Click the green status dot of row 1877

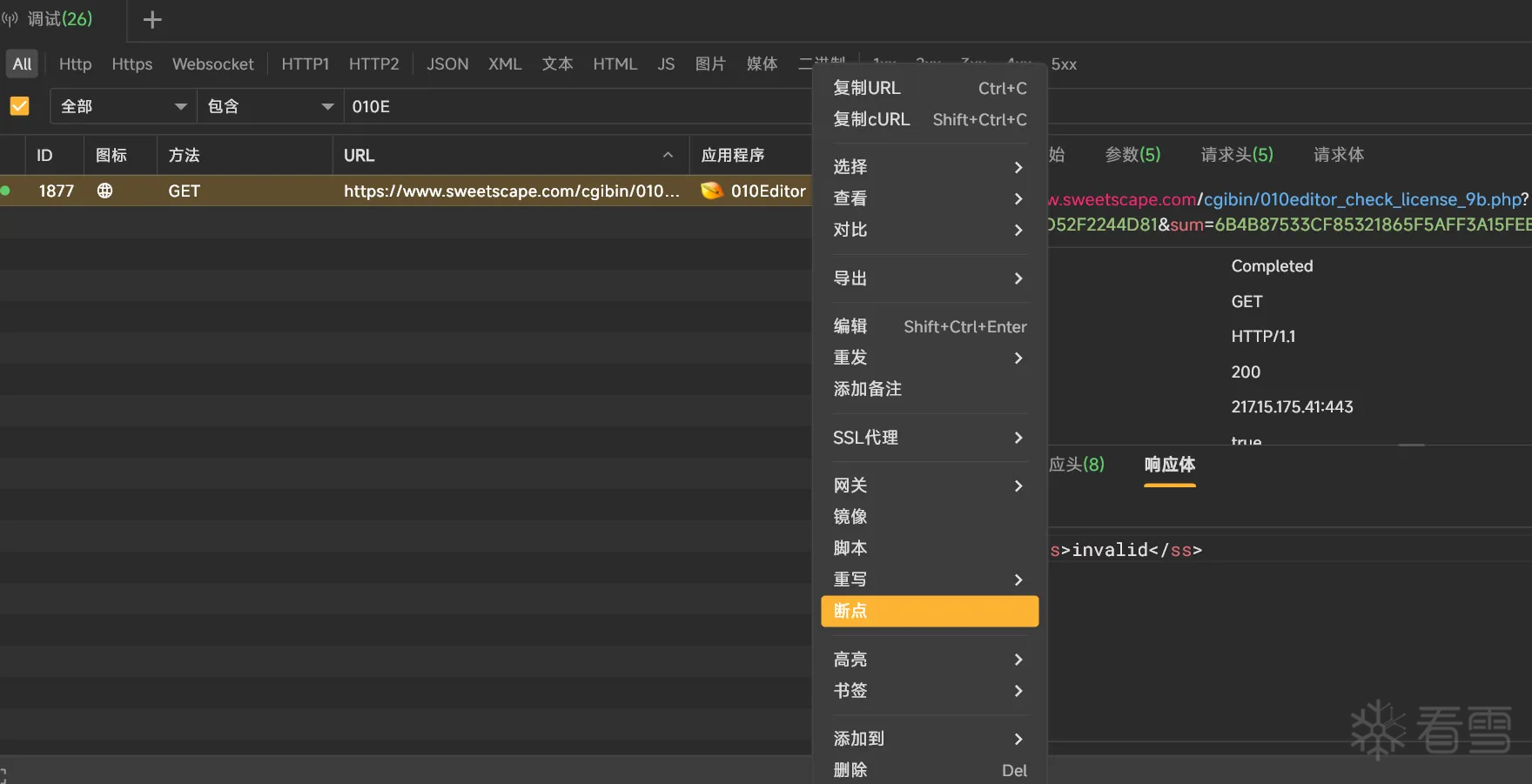5,191
